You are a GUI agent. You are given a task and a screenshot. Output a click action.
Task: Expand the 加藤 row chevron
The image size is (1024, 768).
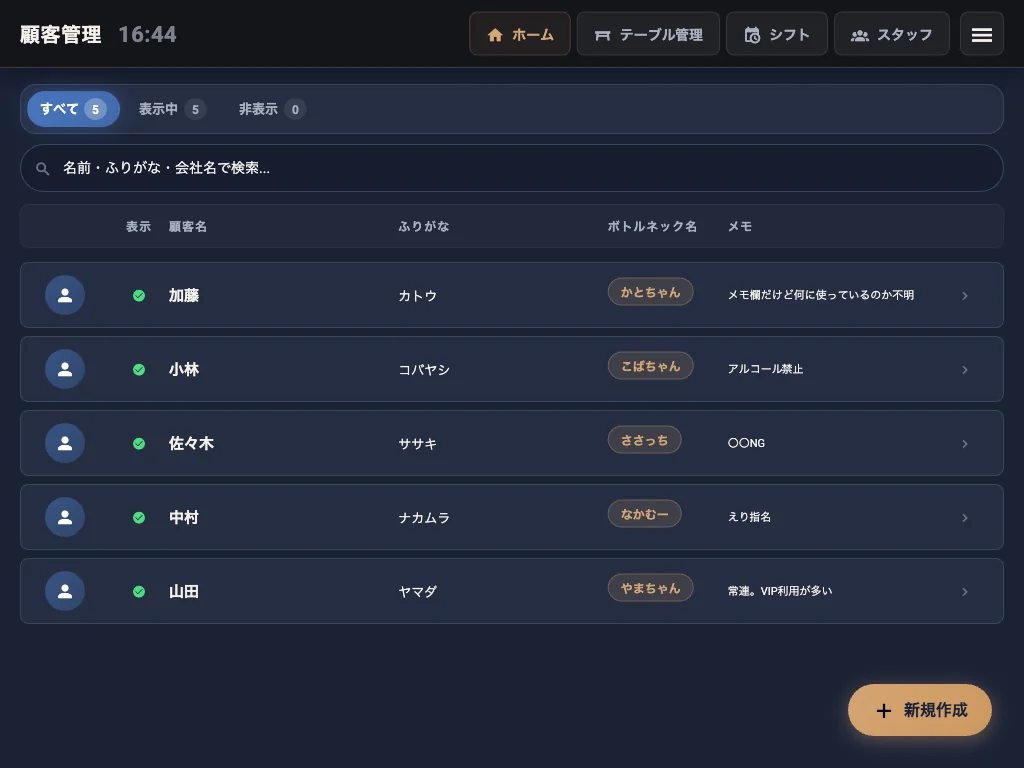pos(965,296)
